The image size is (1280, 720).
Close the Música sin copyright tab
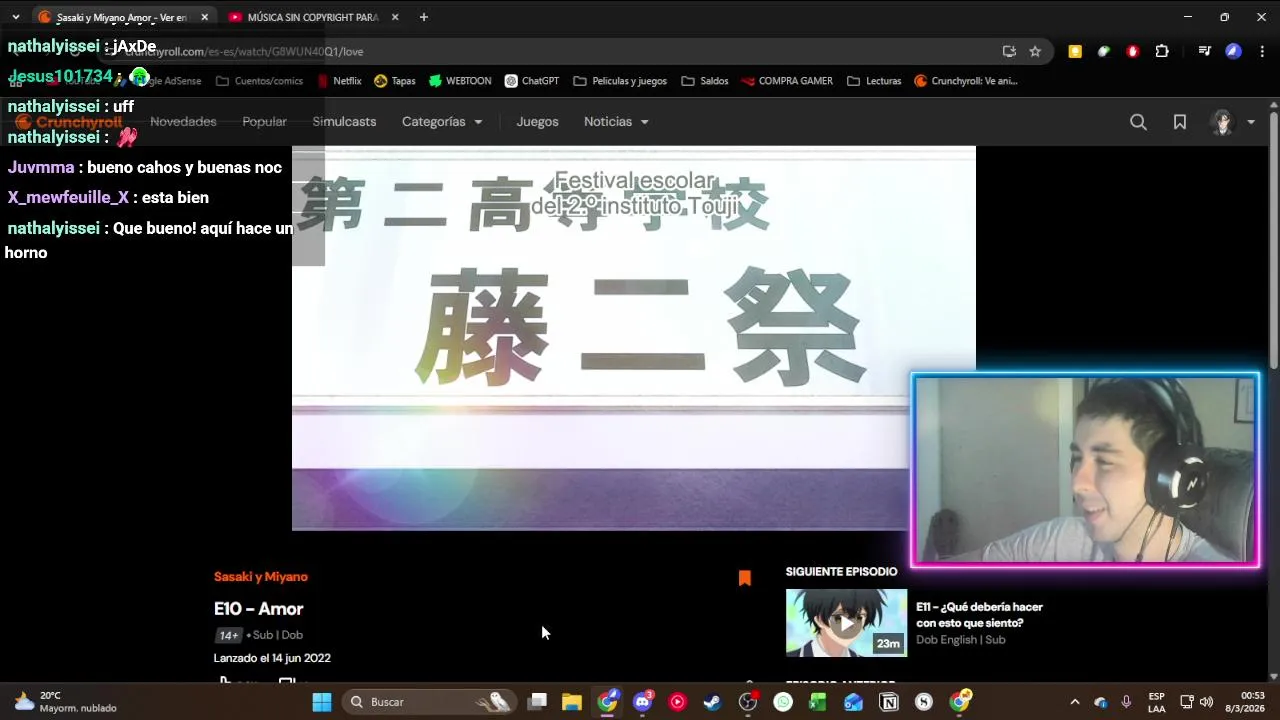pos(394,17)
